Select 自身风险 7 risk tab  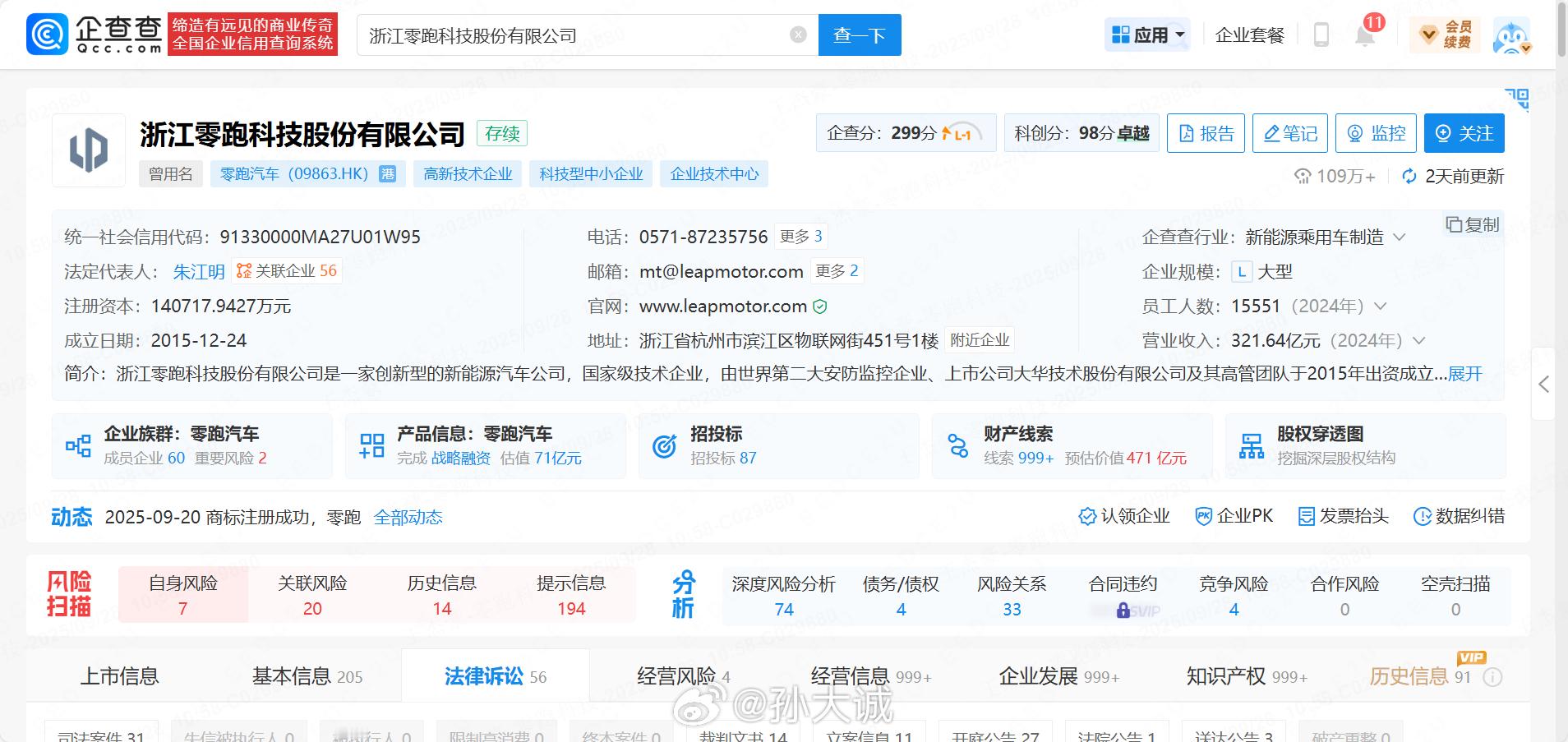coord(183,595)
